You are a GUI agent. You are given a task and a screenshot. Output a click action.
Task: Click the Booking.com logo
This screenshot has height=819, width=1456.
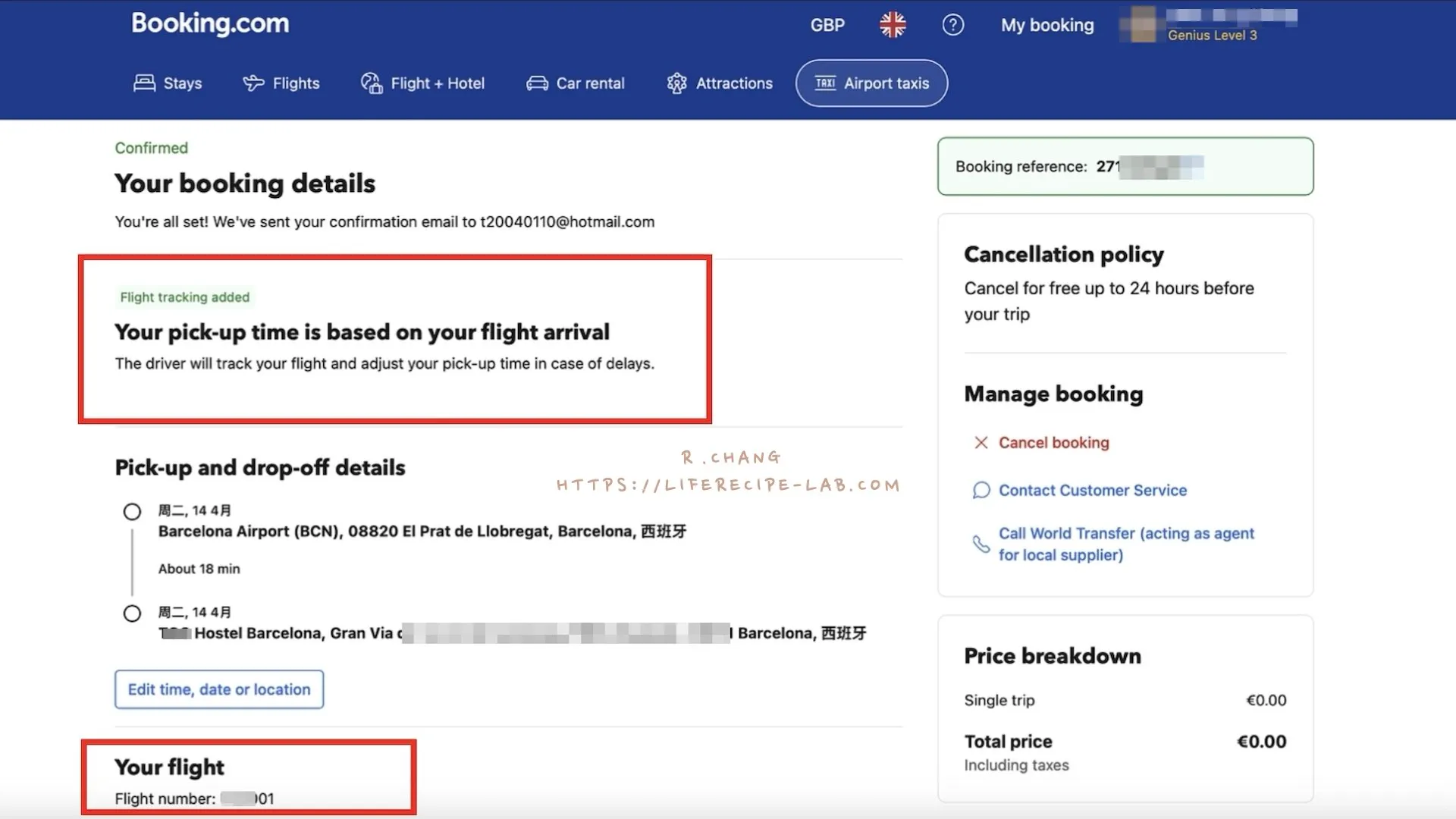pos(210,24)
